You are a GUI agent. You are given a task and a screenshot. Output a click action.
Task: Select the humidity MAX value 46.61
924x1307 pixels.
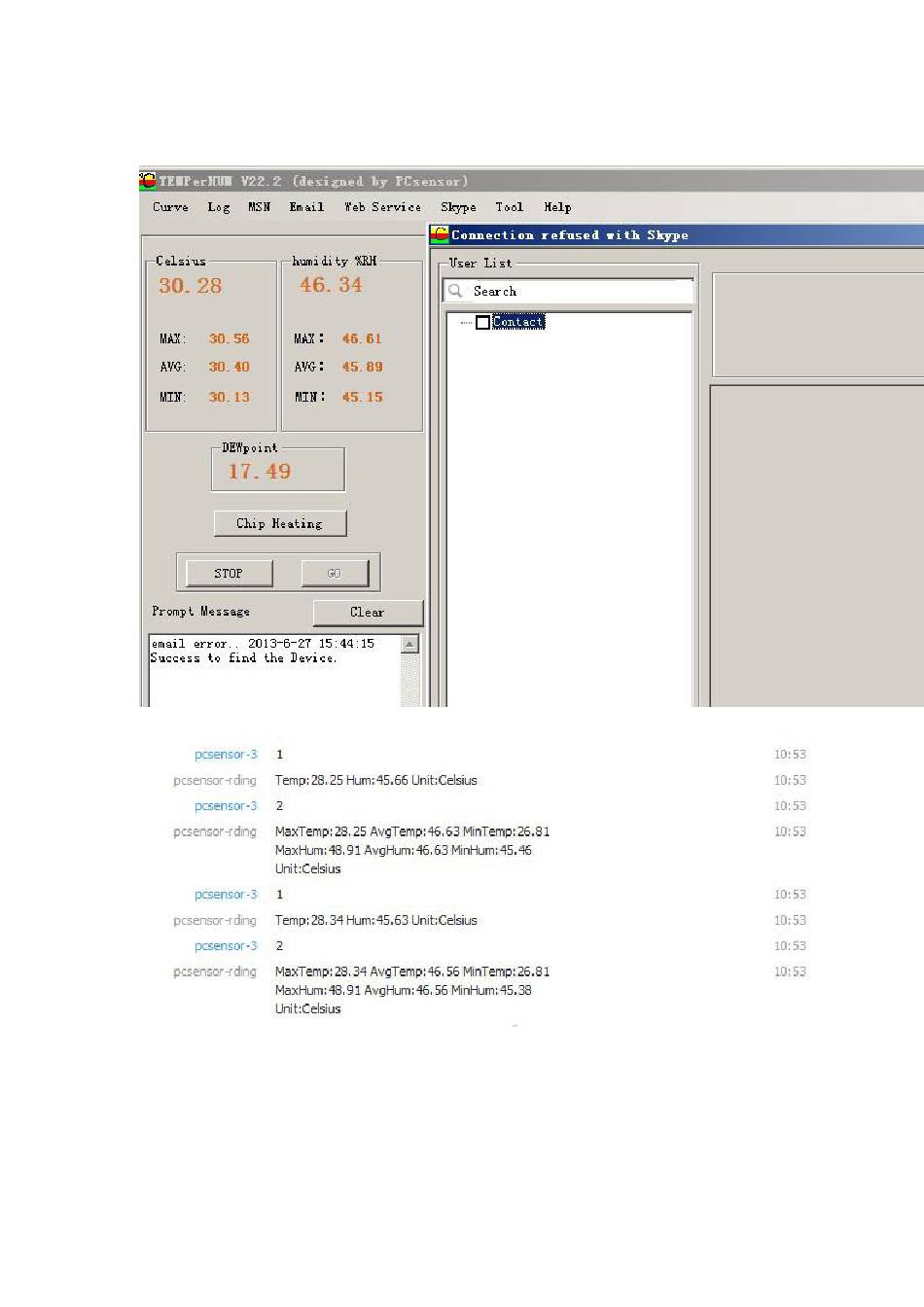[x=362, y=338]
